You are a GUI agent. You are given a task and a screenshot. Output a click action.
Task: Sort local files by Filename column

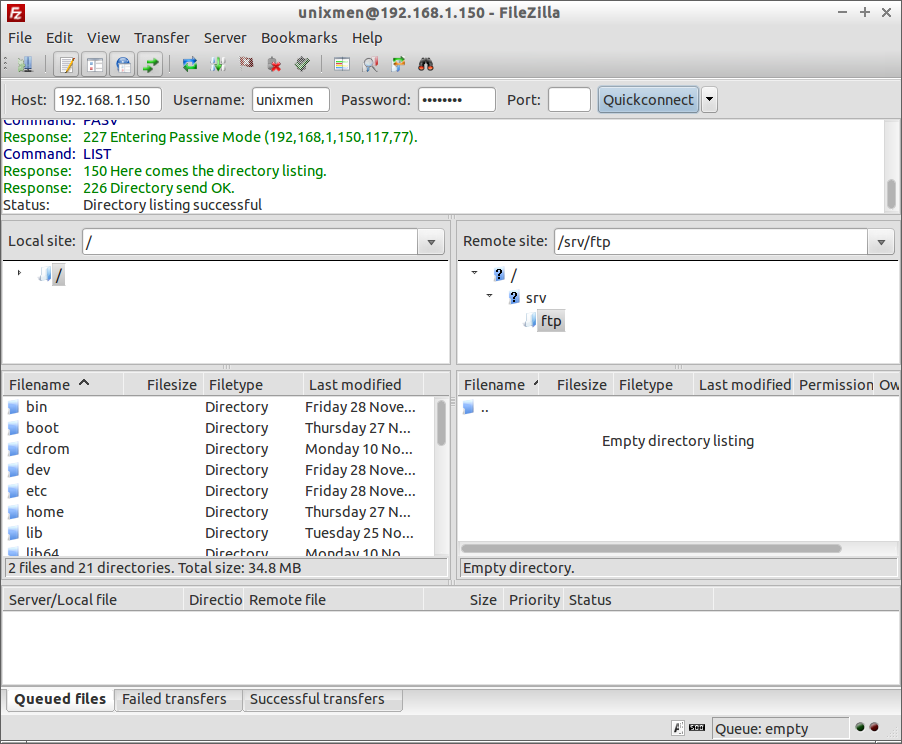tap(63, 384)
